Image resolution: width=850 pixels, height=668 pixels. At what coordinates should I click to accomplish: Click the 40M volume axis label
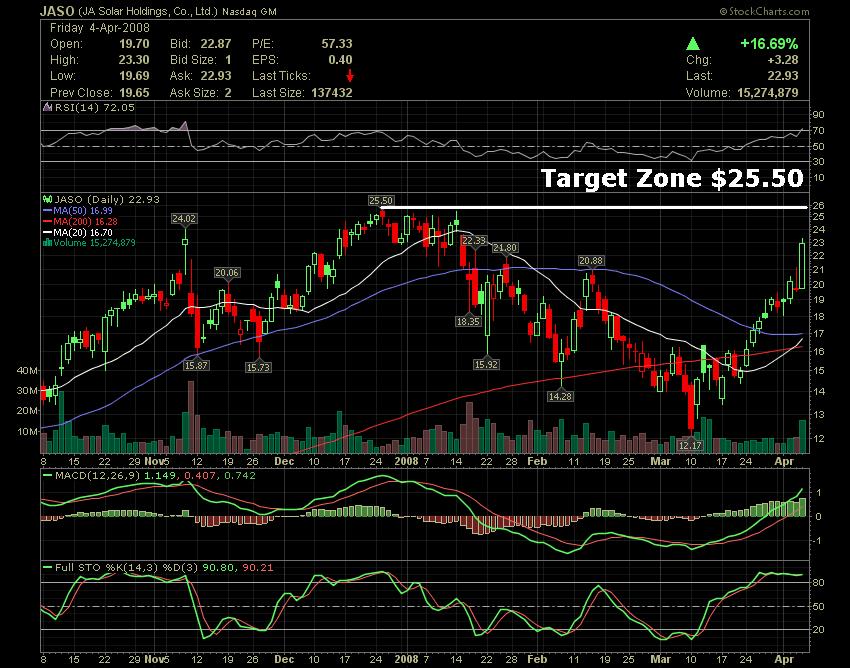tap(28, 370)
